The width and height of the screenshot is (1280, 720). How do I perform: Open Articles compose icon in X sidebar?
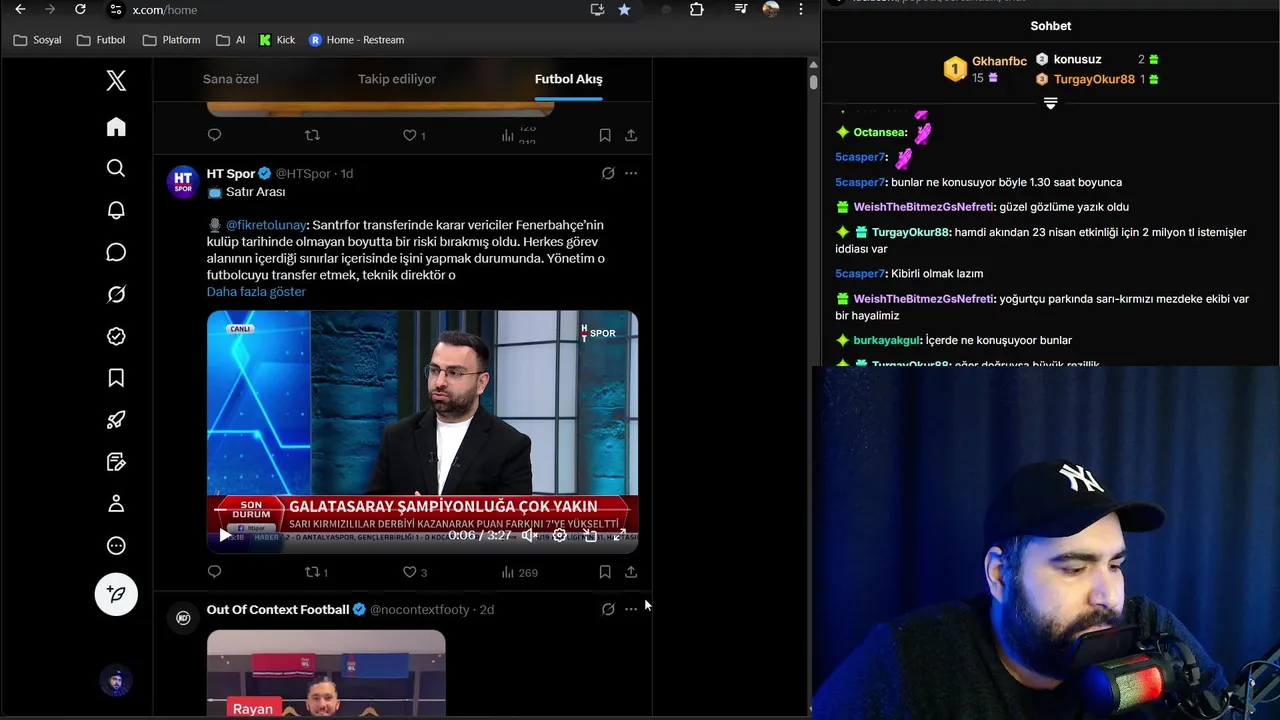point(116,462)
